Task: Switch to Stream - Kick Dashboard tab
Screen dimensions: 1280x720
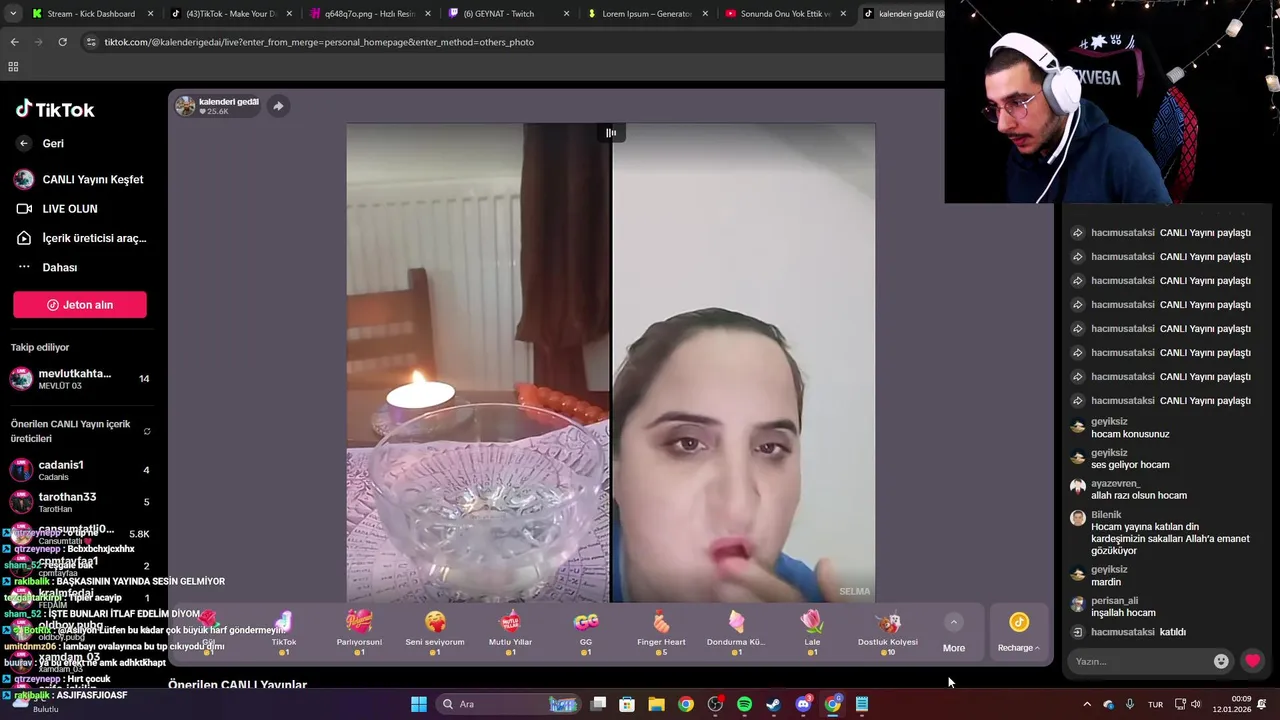Action: (90, 14)
